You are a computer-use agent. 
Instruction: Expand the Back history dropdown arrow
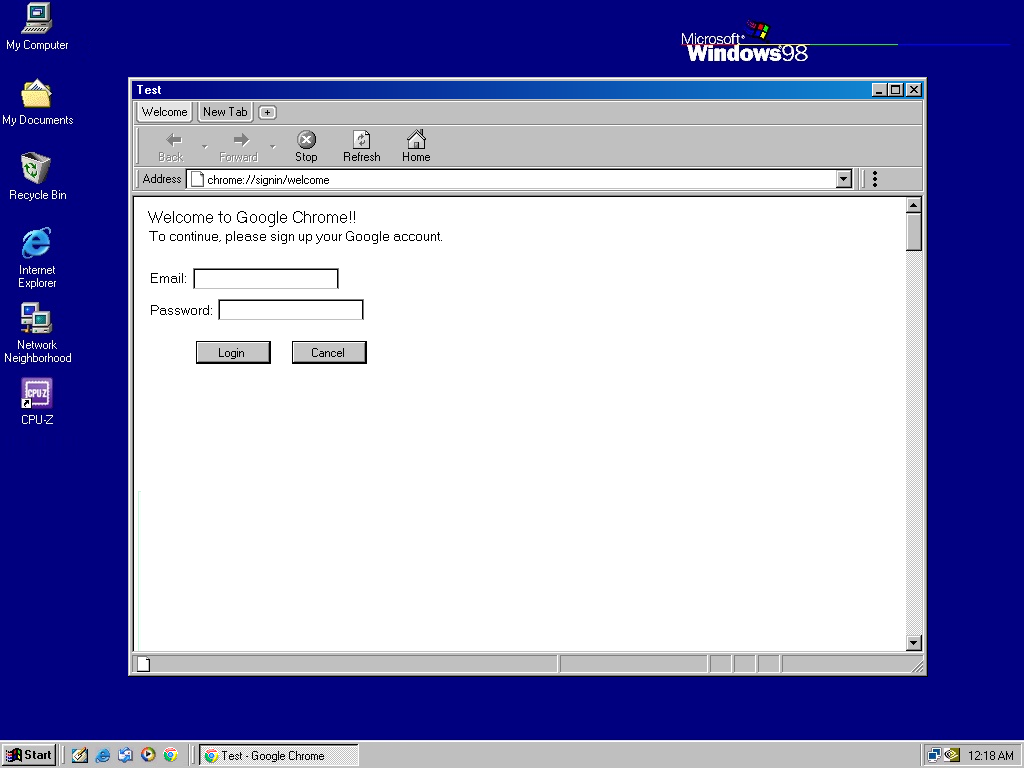(204, 146)
